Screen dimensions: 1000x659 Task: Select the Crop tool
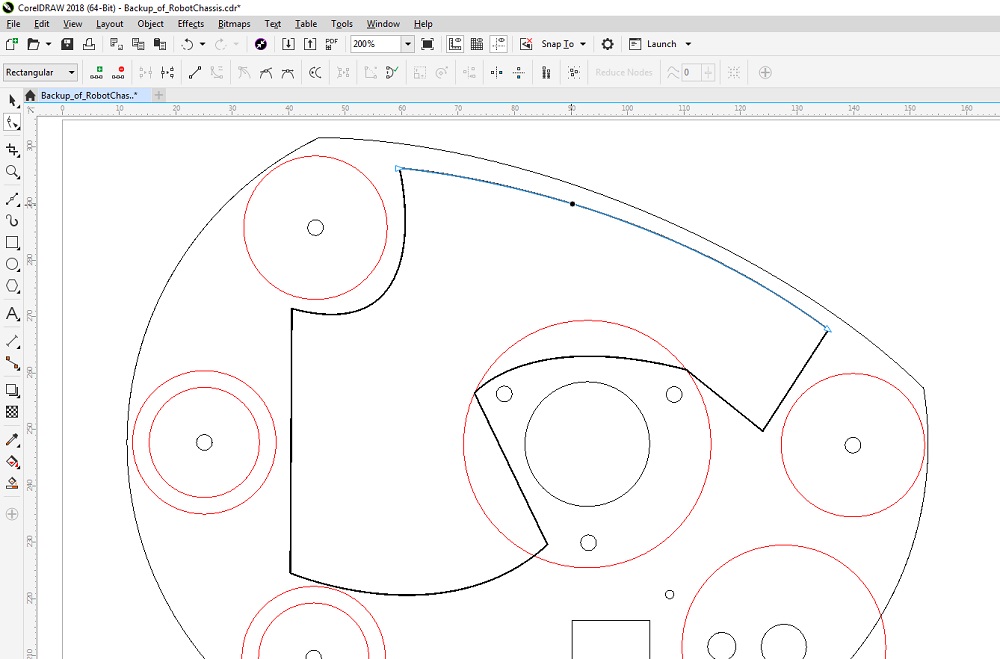[12, 150]
